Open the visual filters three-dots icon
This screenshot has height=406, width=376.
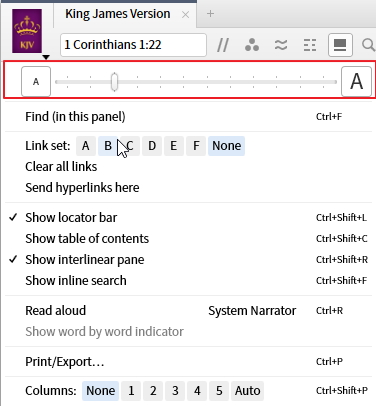click(252, 45)
